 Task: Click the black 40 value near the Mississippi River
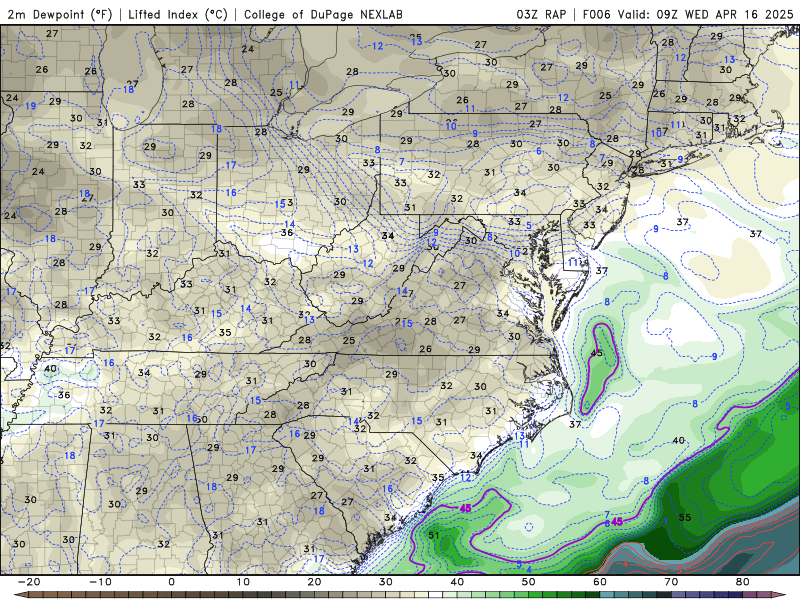click(51, 368)
